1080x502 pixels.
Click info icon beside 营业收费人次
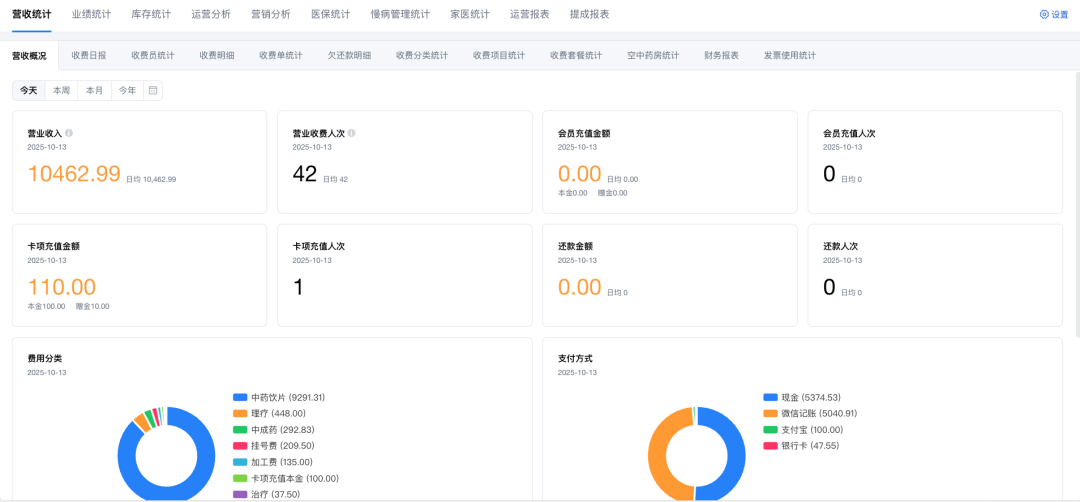pyautogui.click(x=352, y=133)
